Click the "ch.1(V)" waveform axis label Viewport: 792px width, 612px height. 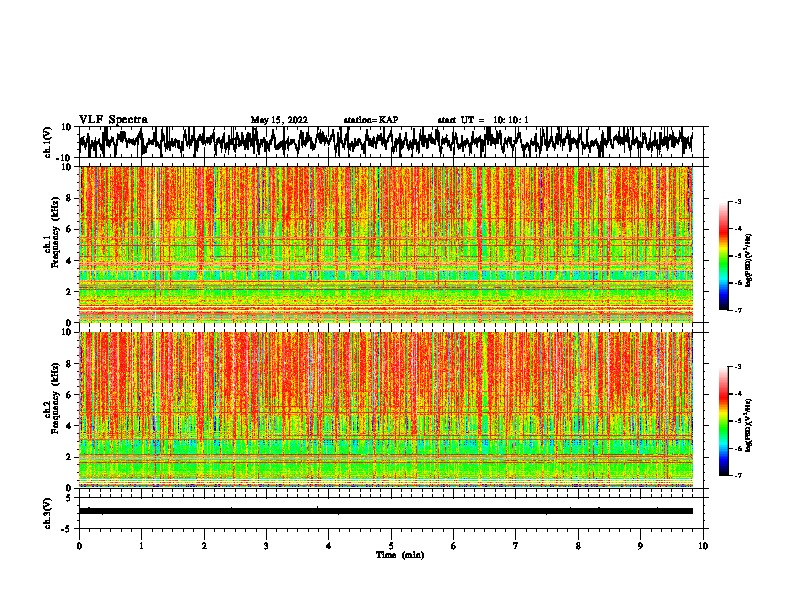(48, 142)
